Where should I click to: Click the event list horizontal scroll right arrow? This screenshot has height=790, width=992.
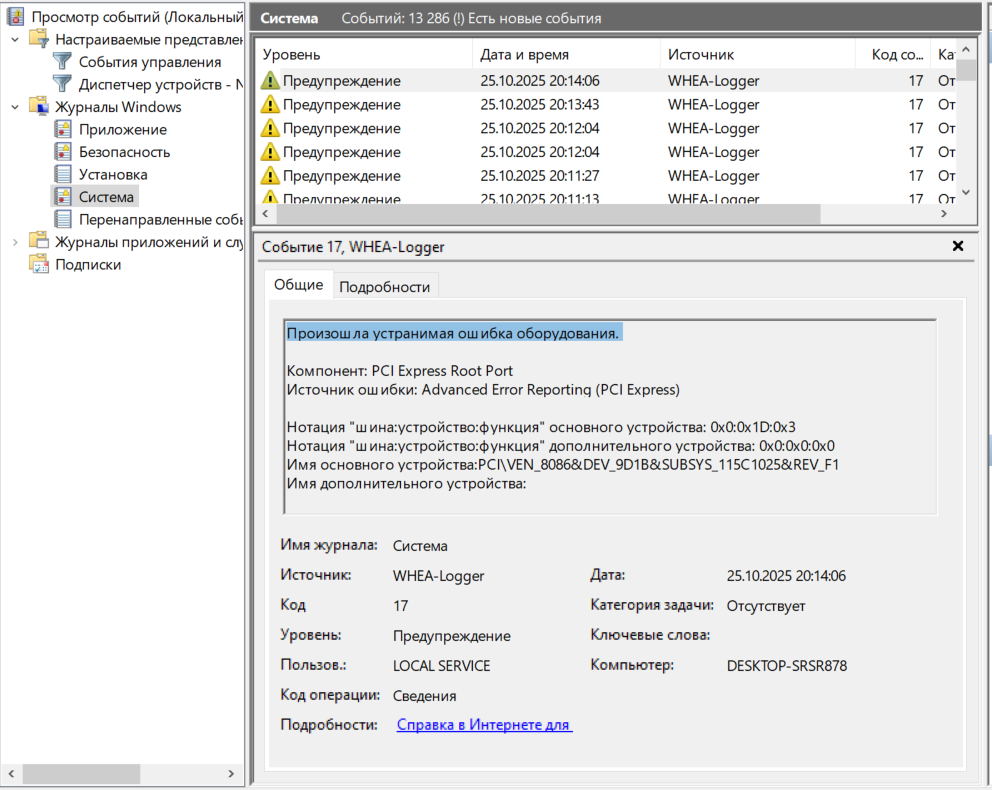pyautogui.click(x=944, y=214)
